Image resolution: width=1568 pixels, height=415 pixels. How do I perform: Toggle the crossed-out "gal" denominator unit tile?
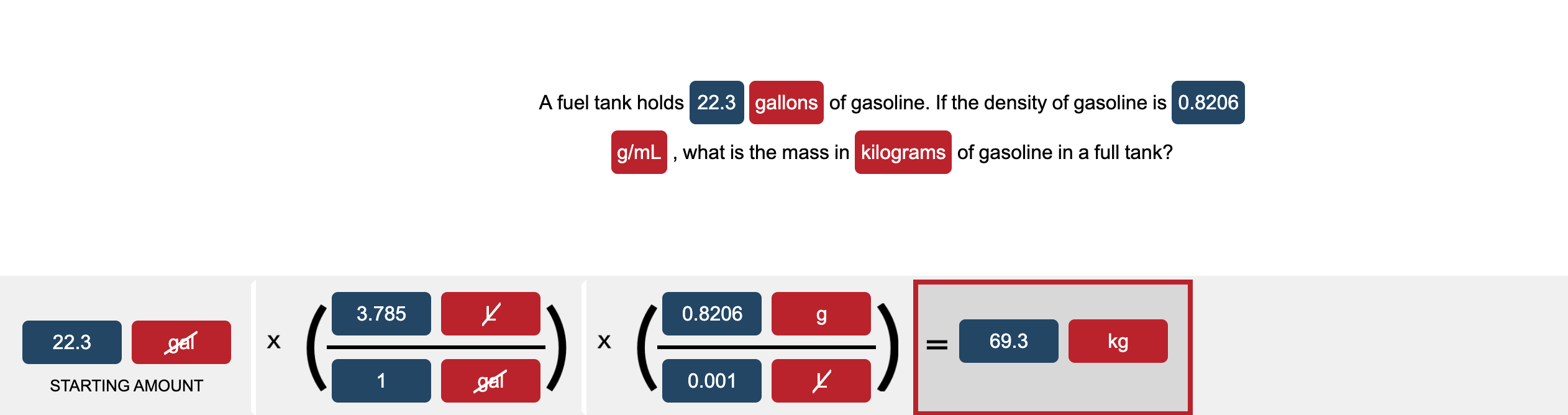pos(490,380)
